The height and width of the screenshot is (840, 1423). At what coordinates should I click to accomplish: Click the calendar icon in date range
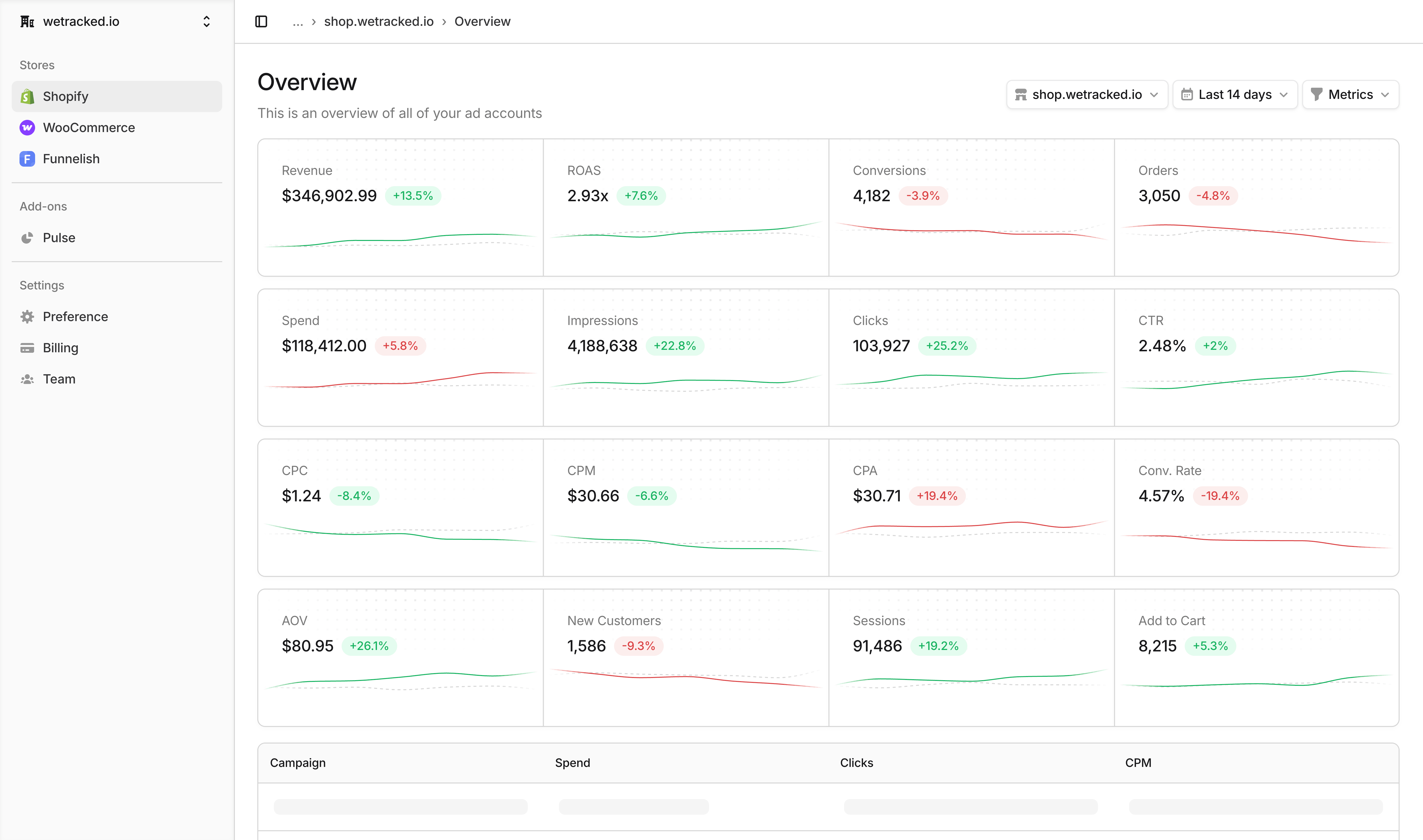[1187, 95]
